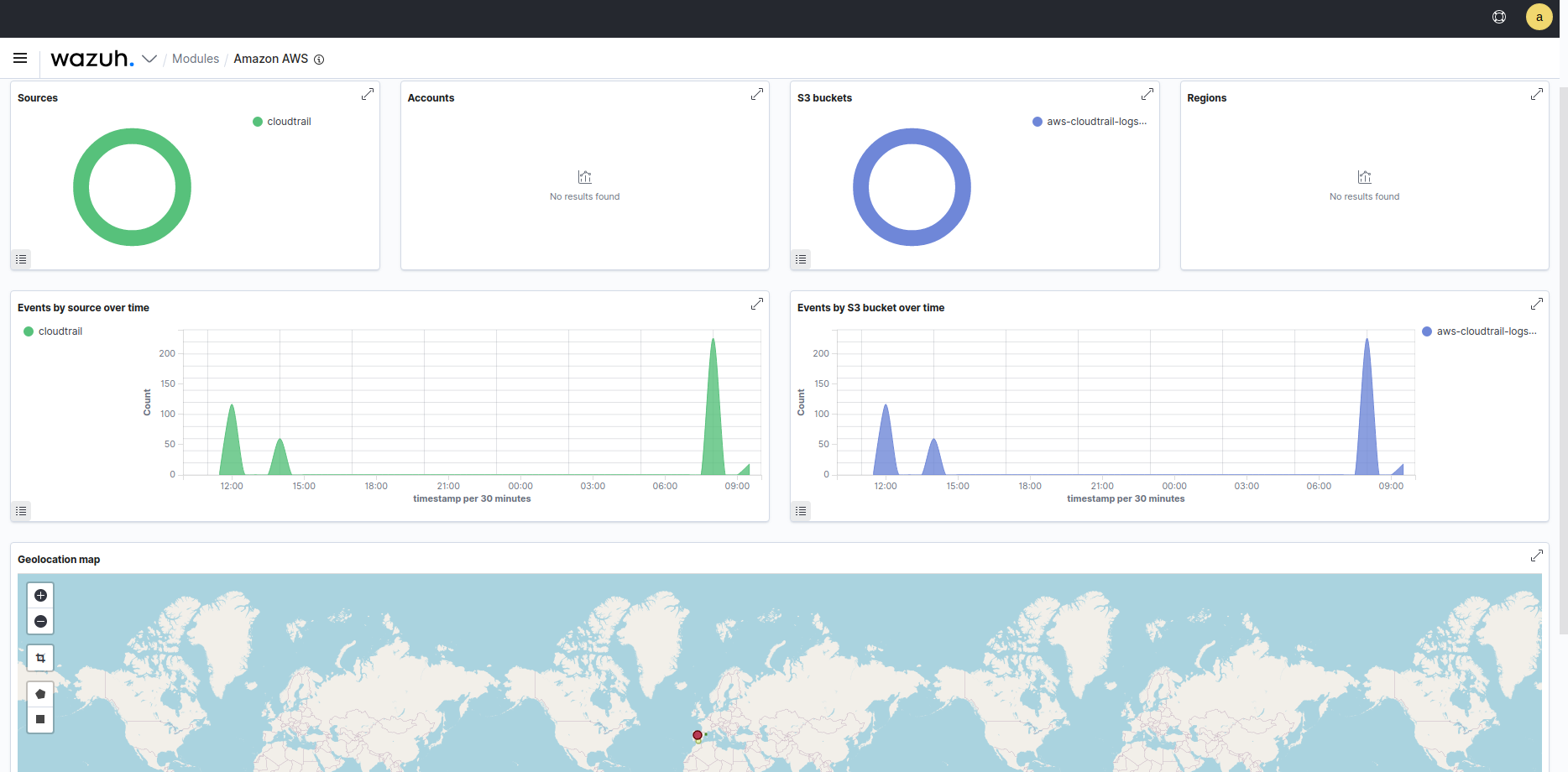The width and height of the screenshot is (1568, 772).
Task: Select the Amazon AWS breadcrumb label
Action: pyautogui.click(x=270, y=59)
